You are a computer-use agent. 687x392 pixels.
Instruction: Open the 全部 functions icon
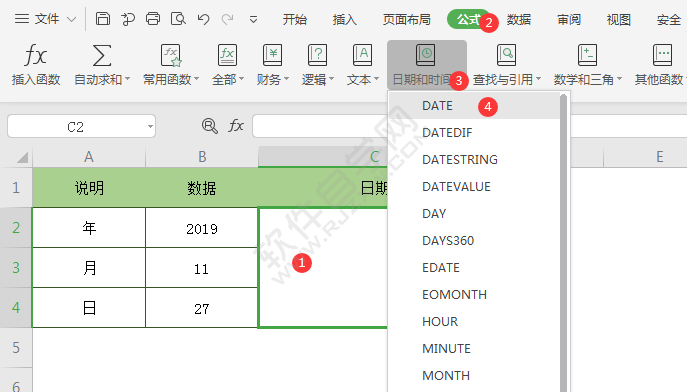pos(227,56)
